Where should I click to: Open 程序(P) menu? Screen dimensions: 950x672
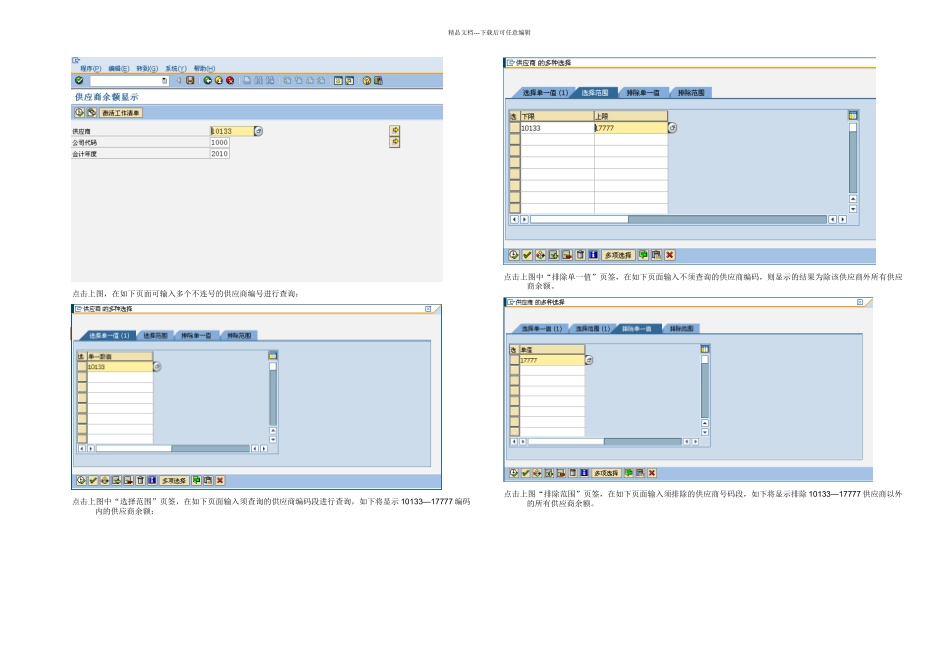click(90, 68)
